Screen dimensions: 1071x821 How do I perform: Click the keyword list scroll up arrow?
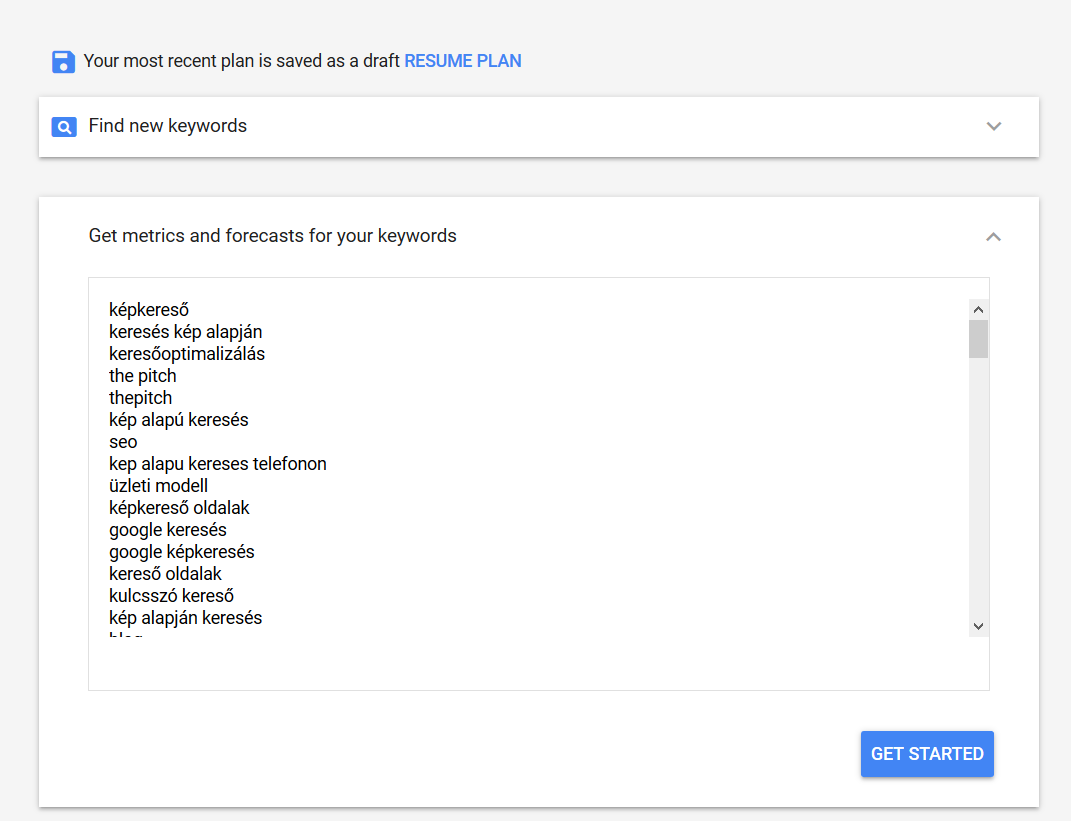point(978,309)
